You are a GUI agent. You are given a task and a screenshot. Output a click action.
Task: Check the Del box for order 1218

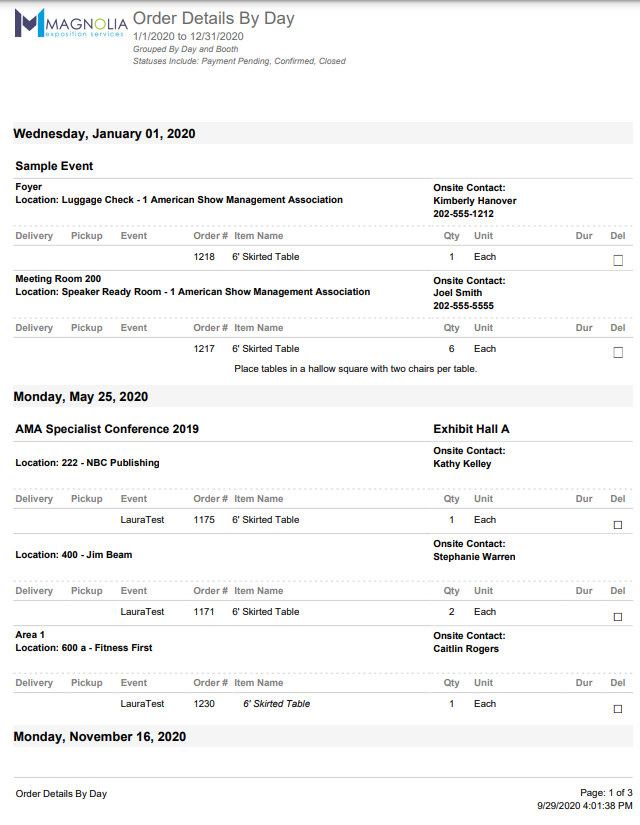[618, 260]
